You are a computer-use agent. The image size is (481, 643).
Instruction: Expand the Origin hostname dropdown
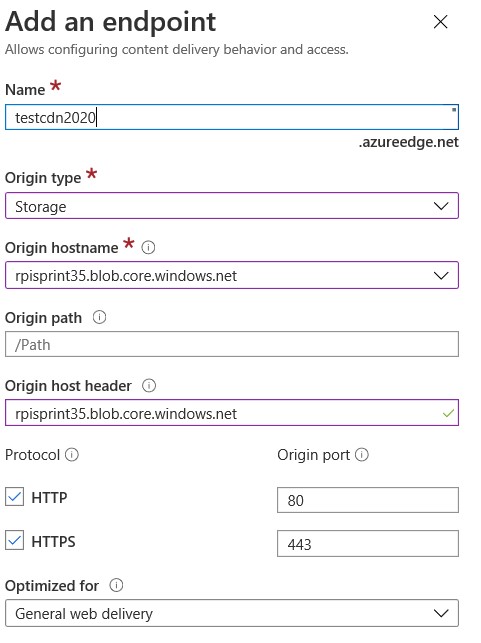[232, 275]
